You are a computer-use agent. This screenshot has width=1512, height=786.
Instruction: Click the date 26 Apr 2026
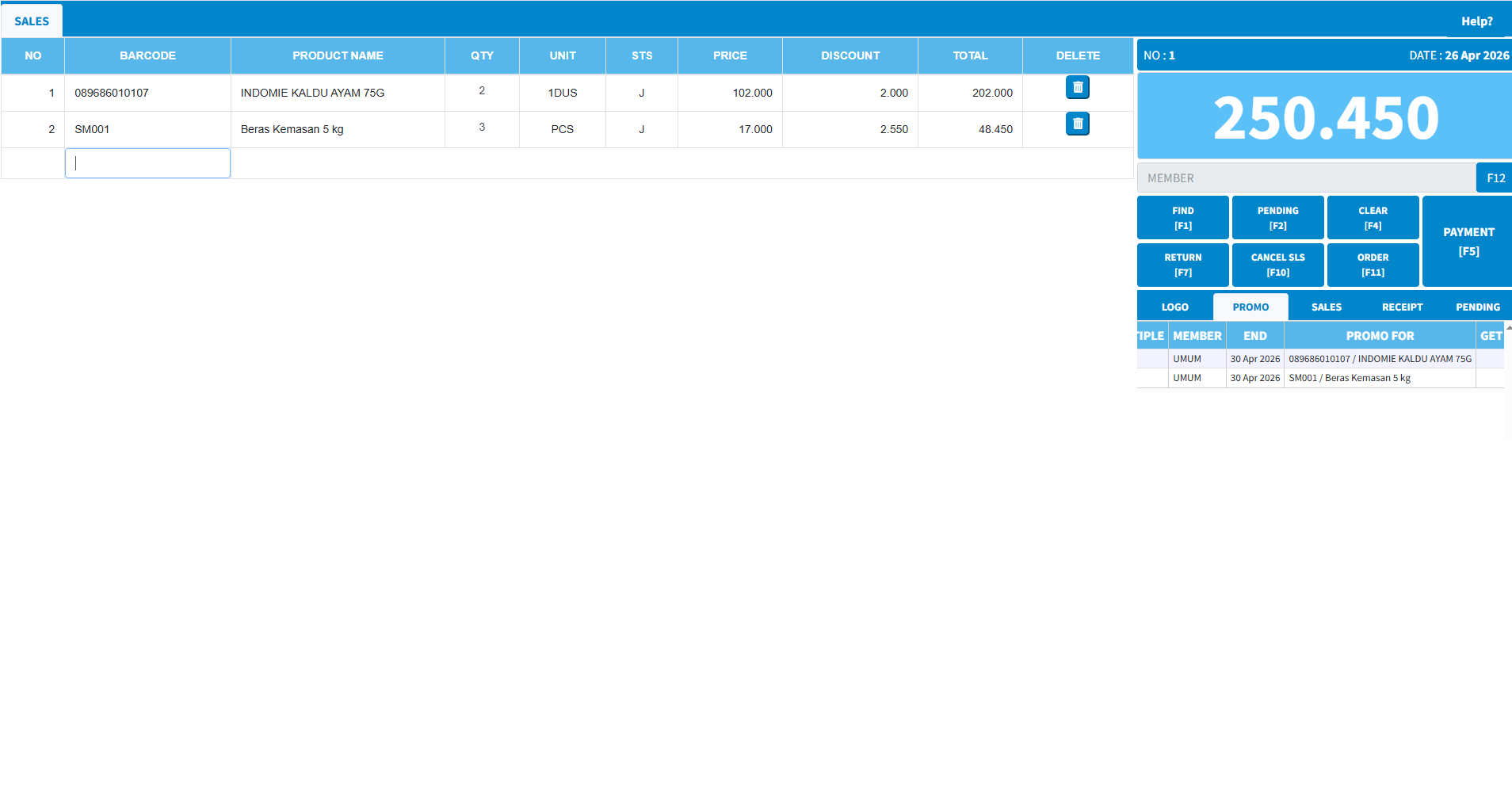coord(1476,55)
